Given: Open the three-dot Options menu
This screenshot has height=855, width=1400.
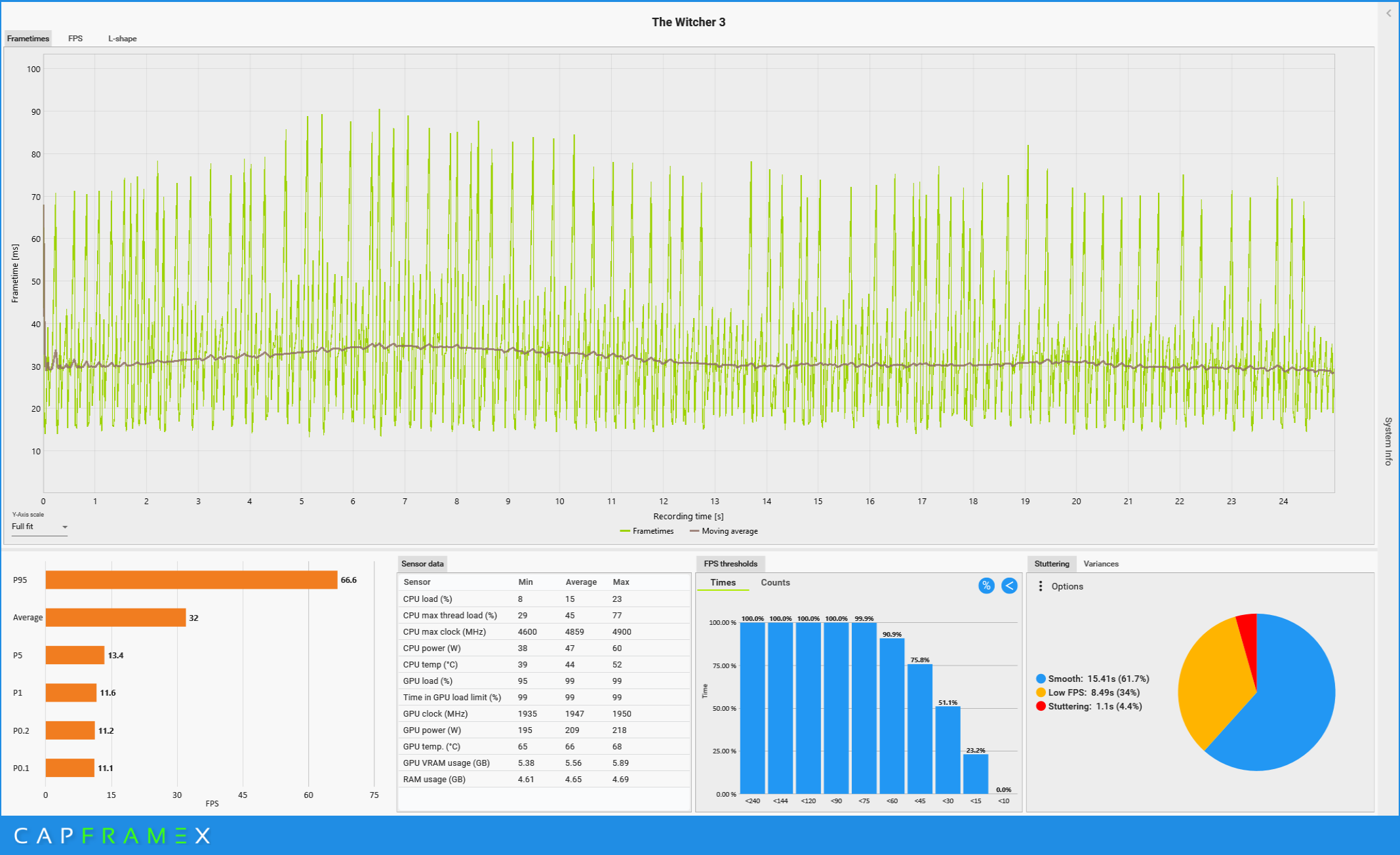Looking at the screenshot, I should tap(1040, 586).
